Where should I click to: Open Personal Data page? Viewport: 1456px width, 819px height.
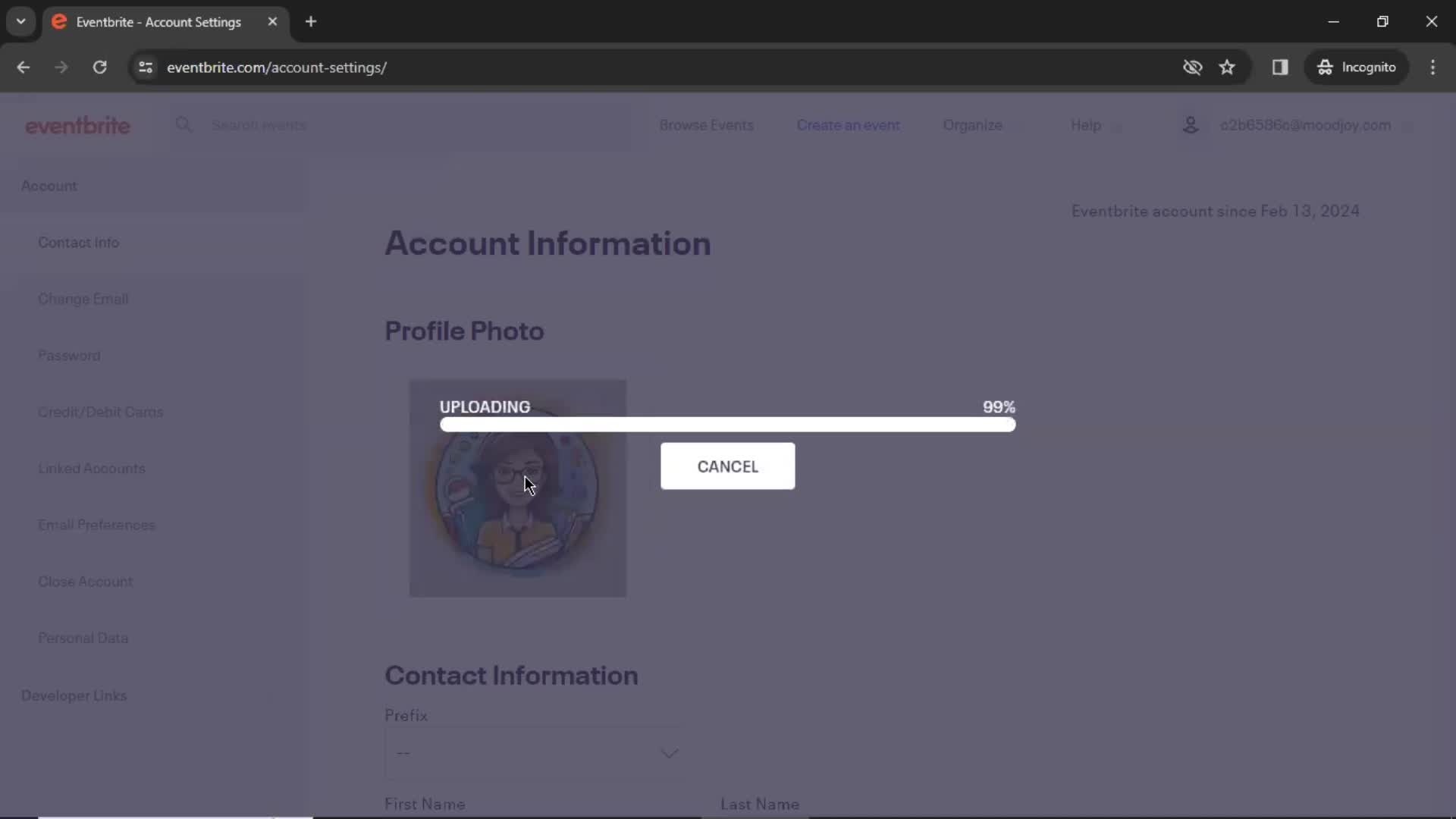point(83,639)
